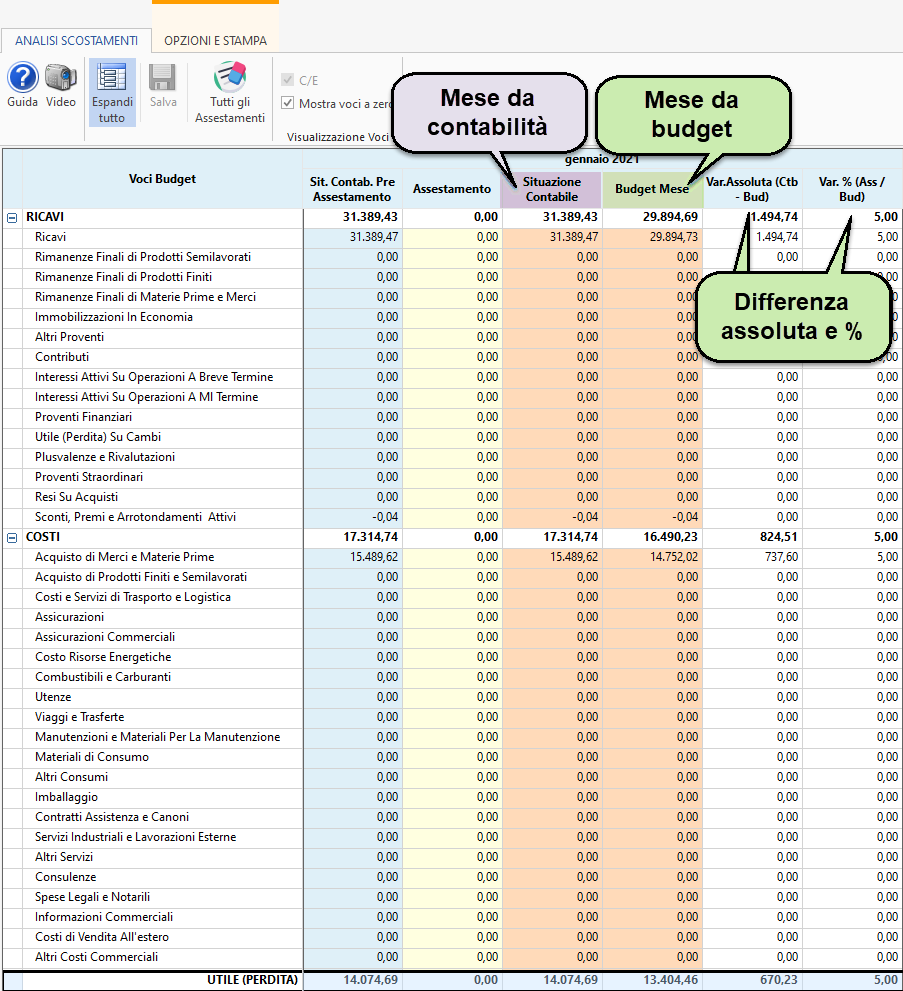
Task: Open the Guida help icon
Action: click(x=22, y=78)
